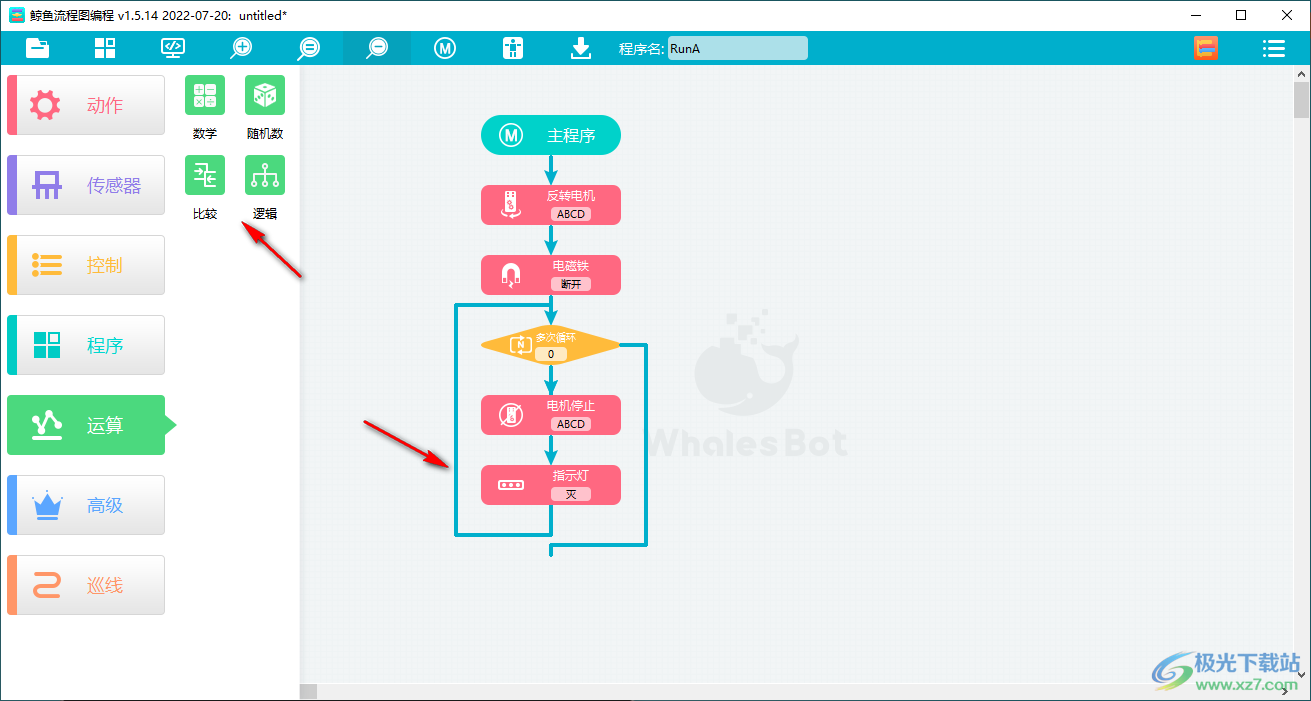
Task: Click the 程序名 RunA input field
Action: (737, 48)
